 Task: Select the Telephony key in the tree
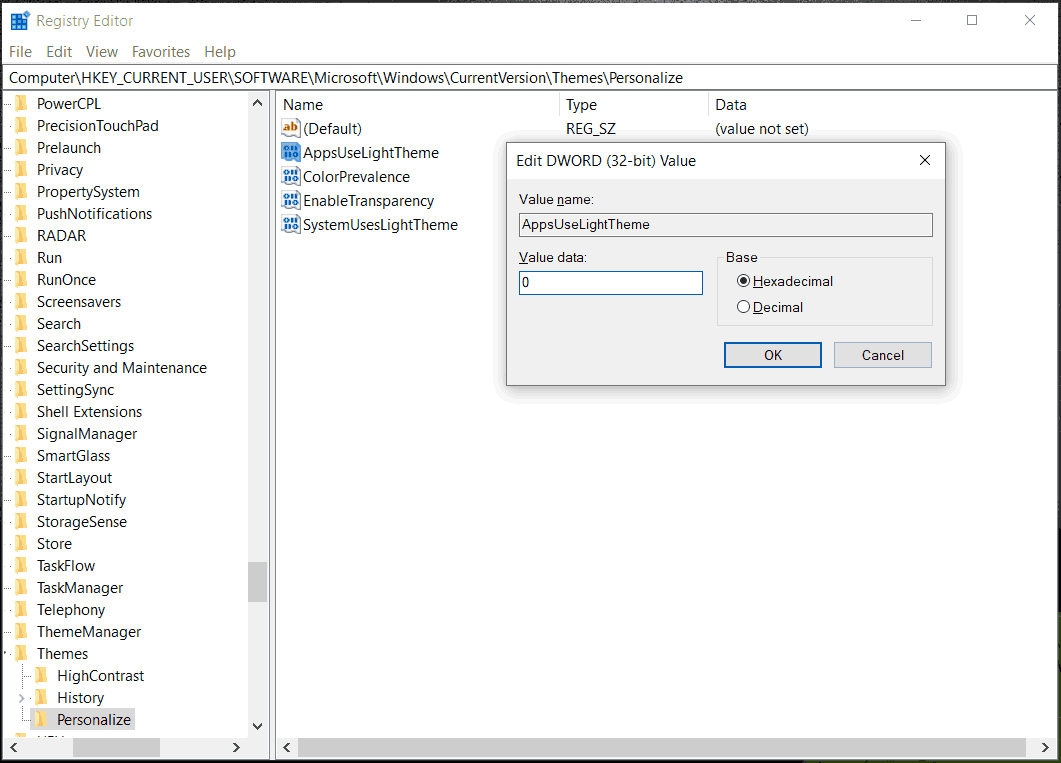71,609
